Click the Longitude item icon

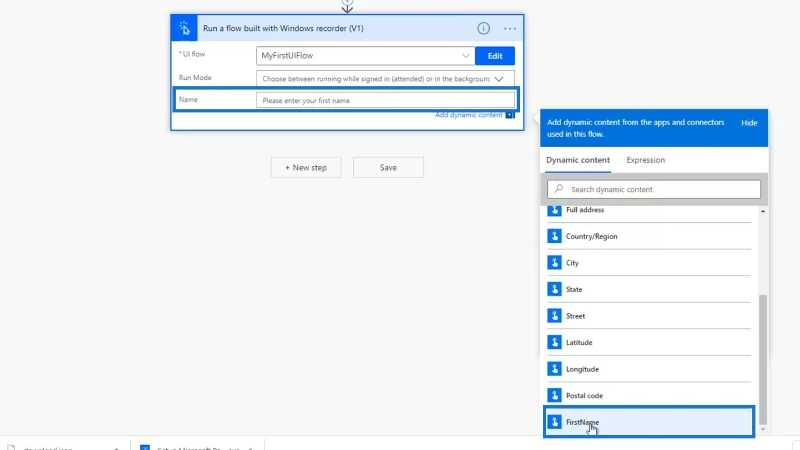pyautogui.click(x=554, y=369)
